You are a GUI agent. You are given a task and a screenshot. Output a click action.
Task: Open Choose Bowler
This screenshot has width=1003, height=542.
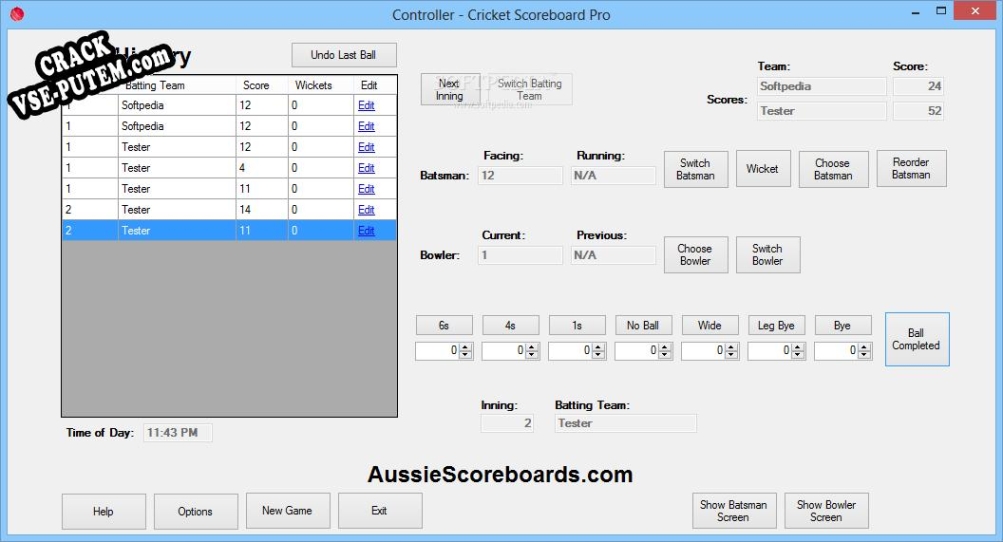coord(695,255)
